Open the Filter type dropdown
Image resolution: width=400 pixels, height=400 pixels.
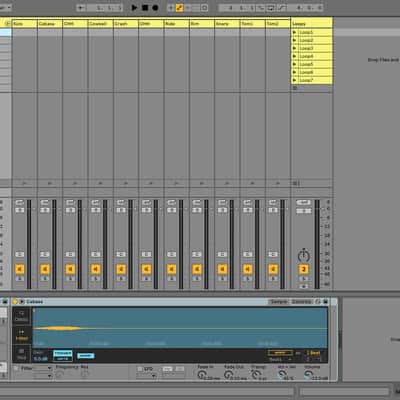[43, 368]
